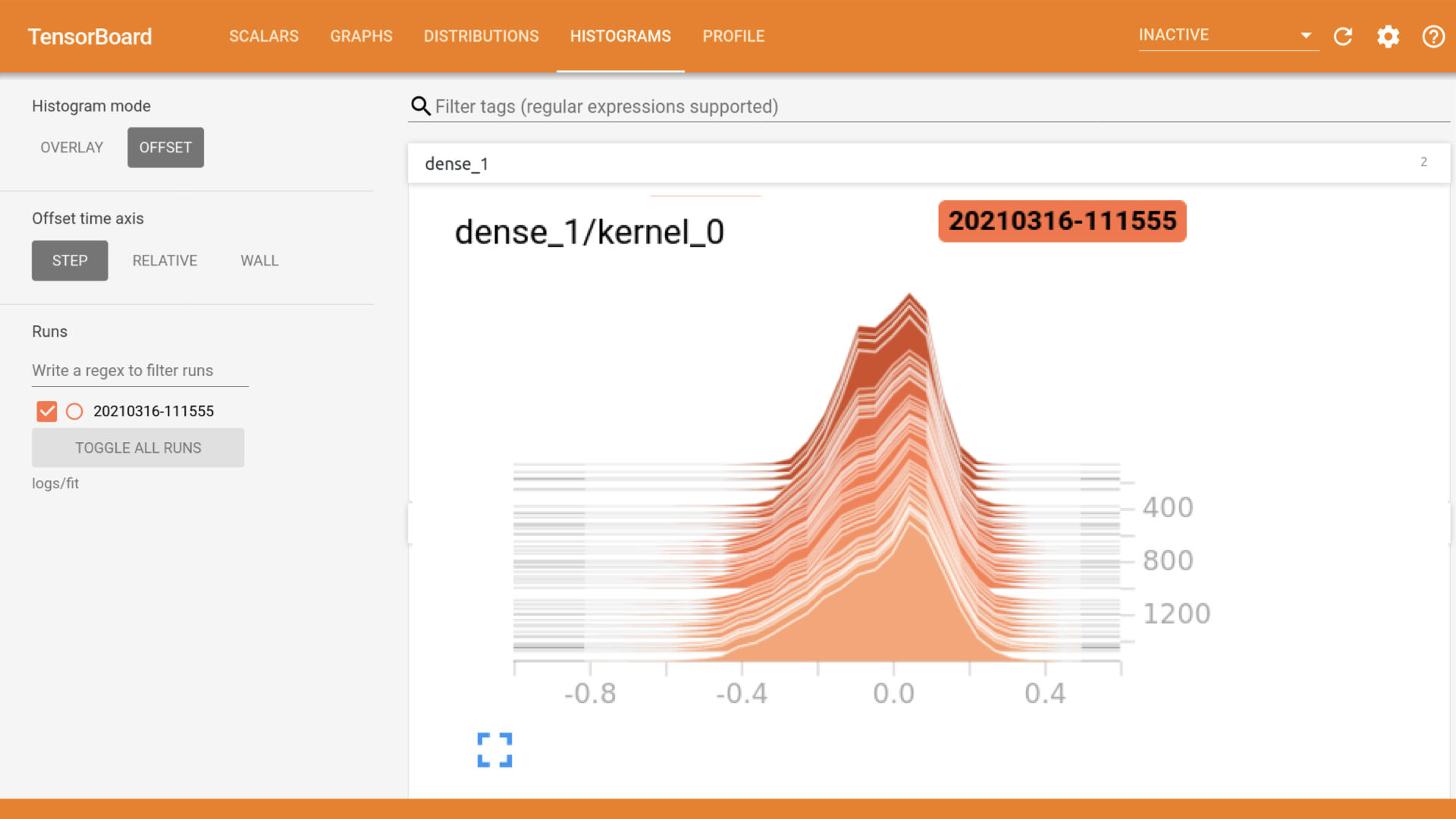
Task: Open the Distributions tab
Action: (481, 36)
